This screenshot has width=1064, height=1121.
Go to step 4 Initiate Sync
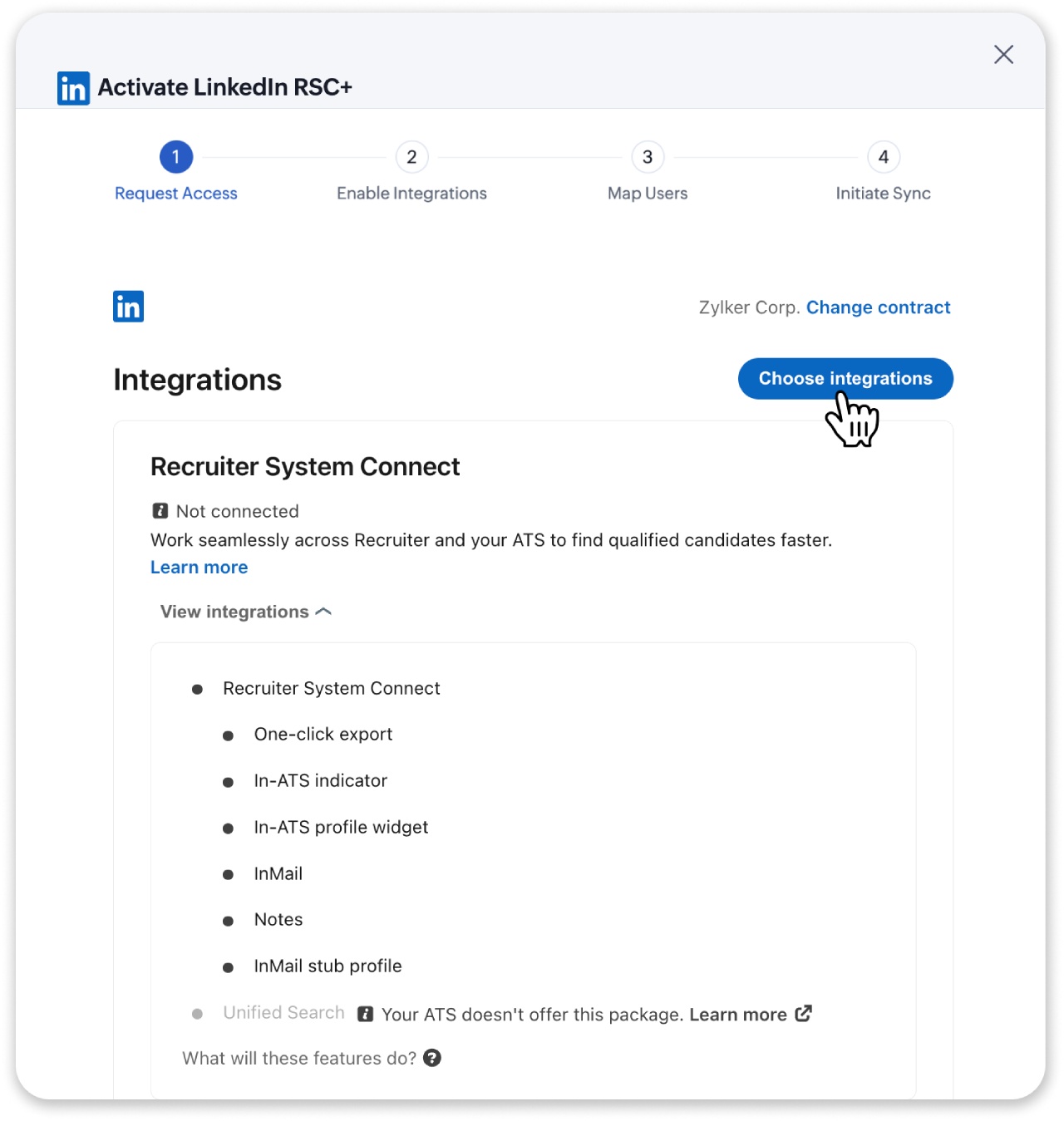(884, 157)
